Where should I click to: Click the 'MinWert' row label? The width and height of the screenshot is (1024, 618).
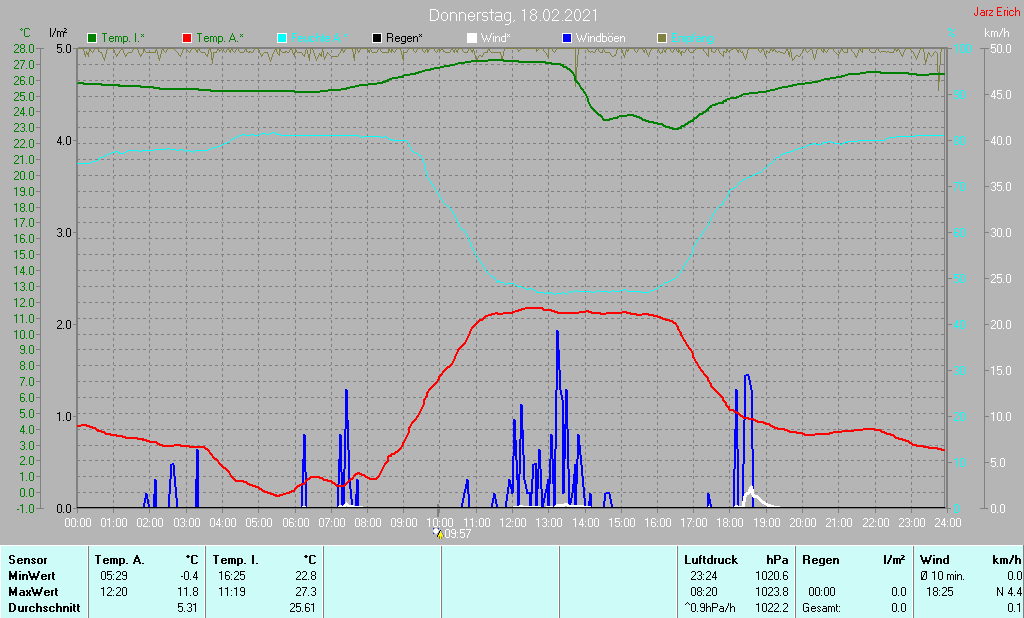point(31,576)
